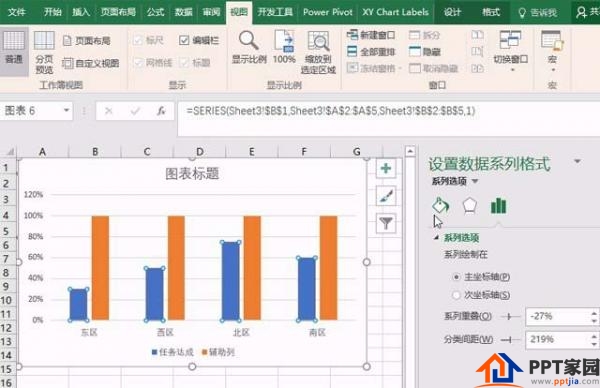Screen dimensions: 600x388
Task: Switch to the Power Pivot tab
Action: point(328,12)
